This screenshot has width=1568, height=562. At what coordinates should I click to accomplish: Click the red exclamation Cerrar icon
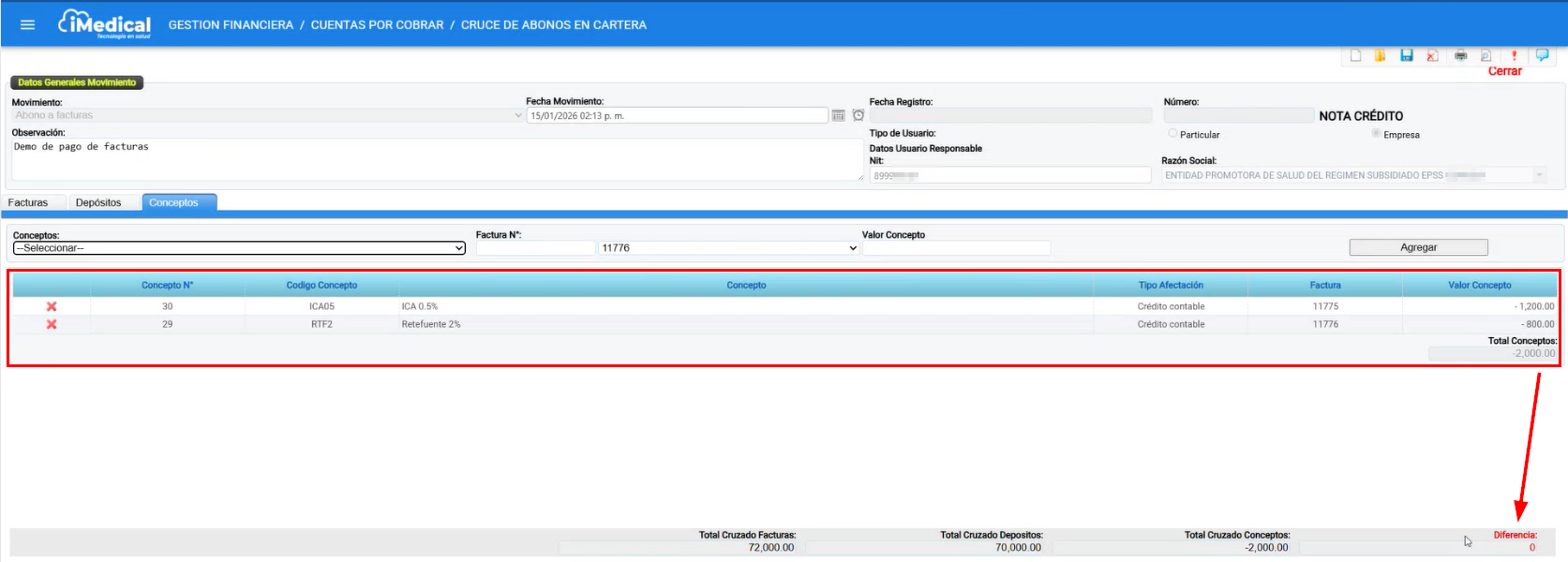[x=1514, y=56]
